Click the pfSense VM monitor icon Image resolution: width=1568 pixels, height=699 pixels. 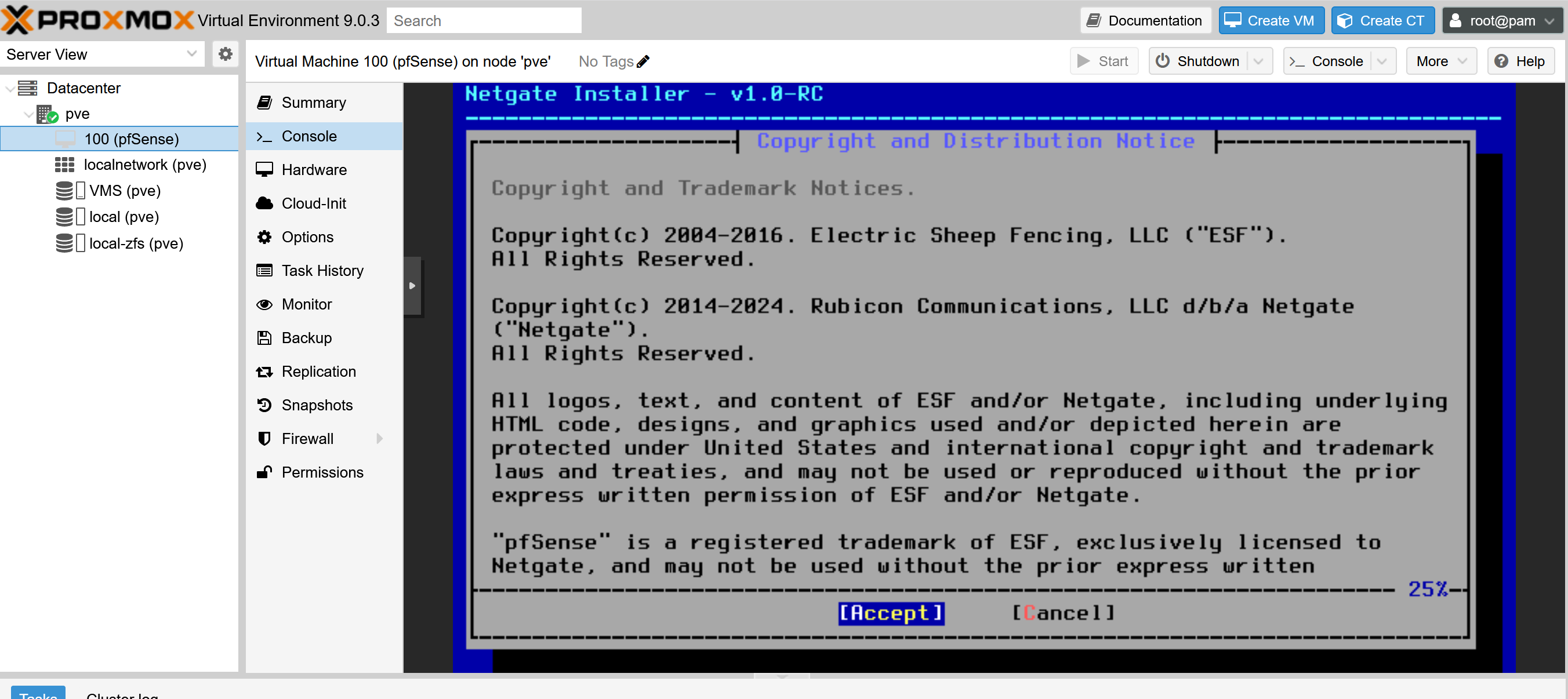click(x=65, y=139)
